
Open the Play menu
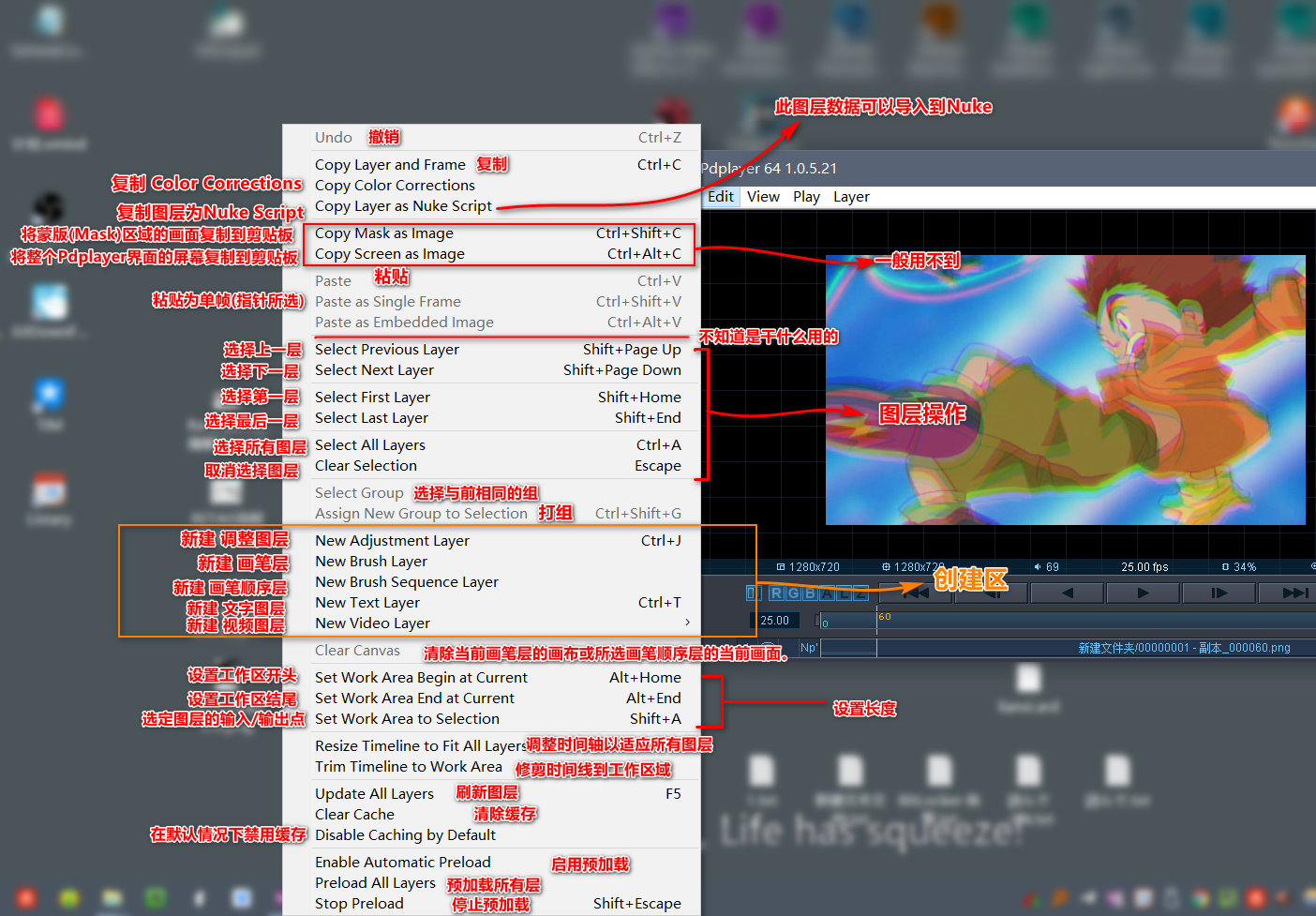806,197
